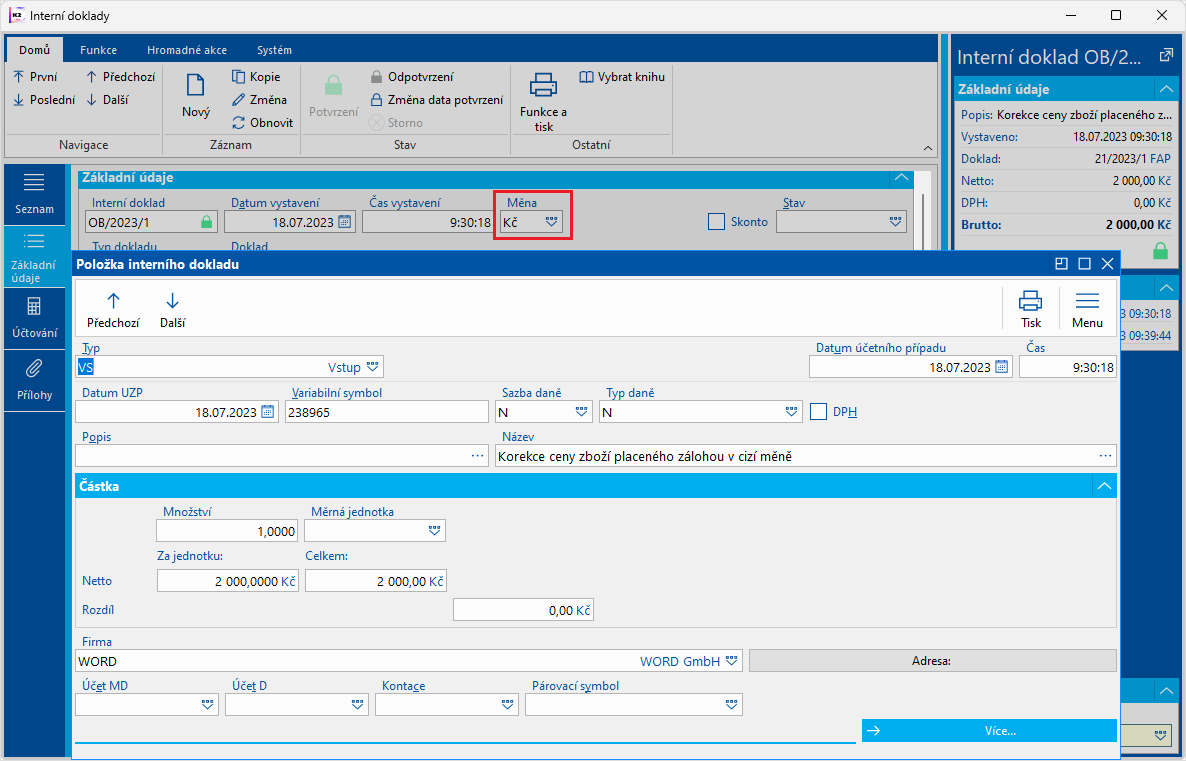
Task: Toggle the DPH checkbox
Action: coord(818,412)
